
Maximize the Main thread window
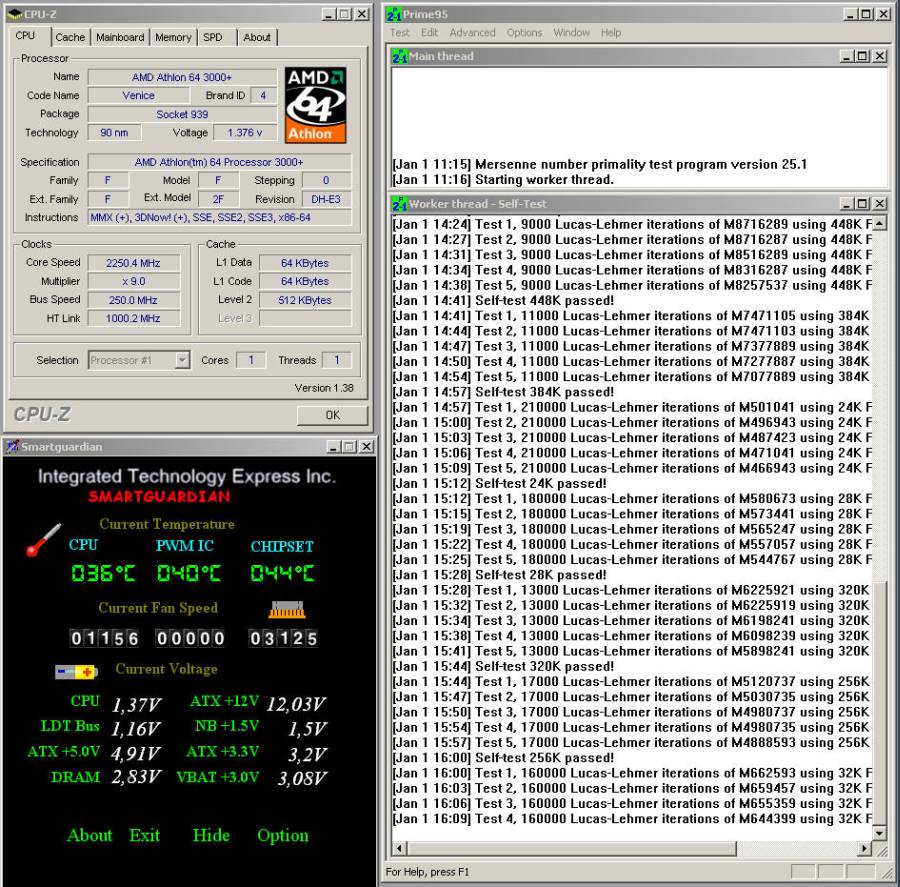862,56
